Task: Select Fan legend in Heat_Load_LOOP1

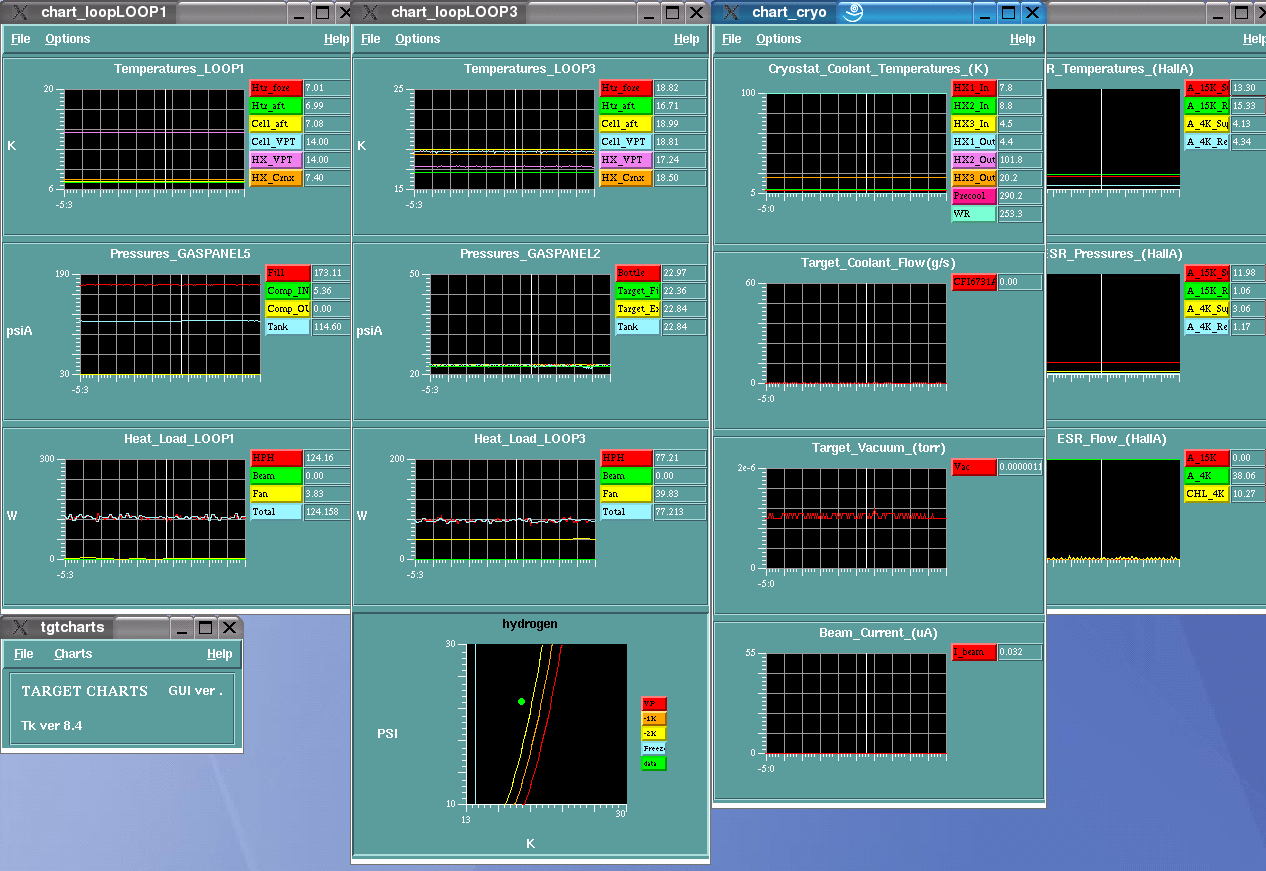Action: [x=275, y=494]
